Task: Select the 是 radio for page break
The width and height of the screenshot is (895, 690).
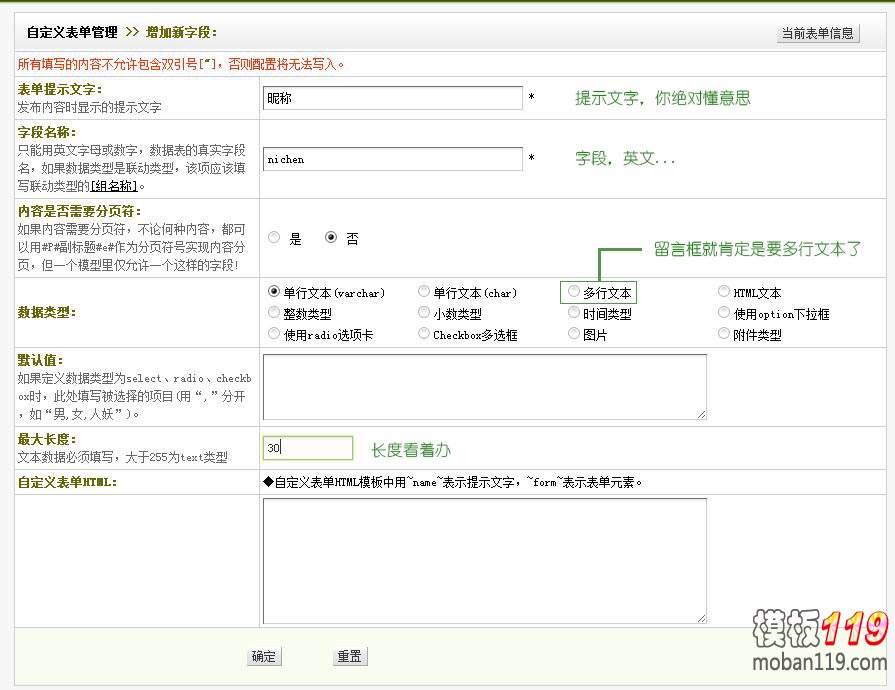Action: coord(274,237)
